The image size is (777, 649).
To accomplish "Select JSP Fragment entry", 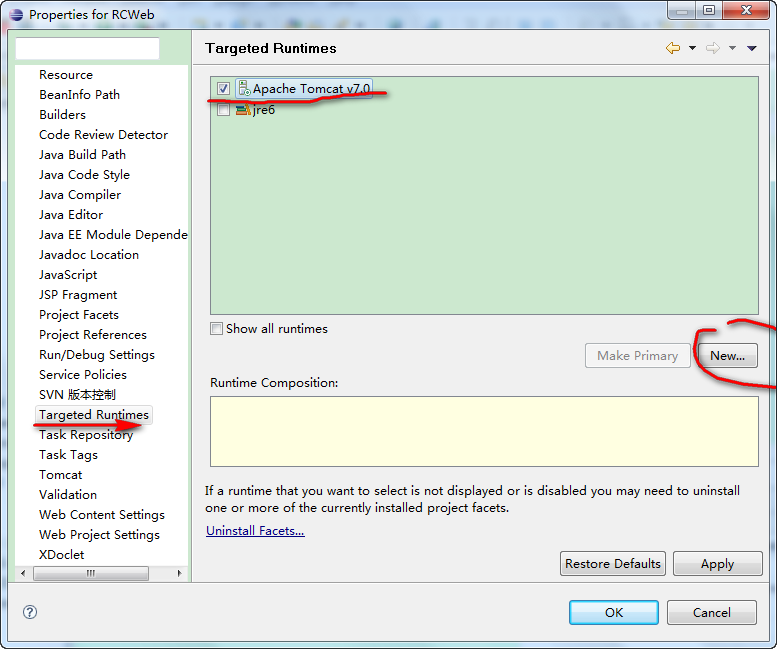I will point(78,295).
